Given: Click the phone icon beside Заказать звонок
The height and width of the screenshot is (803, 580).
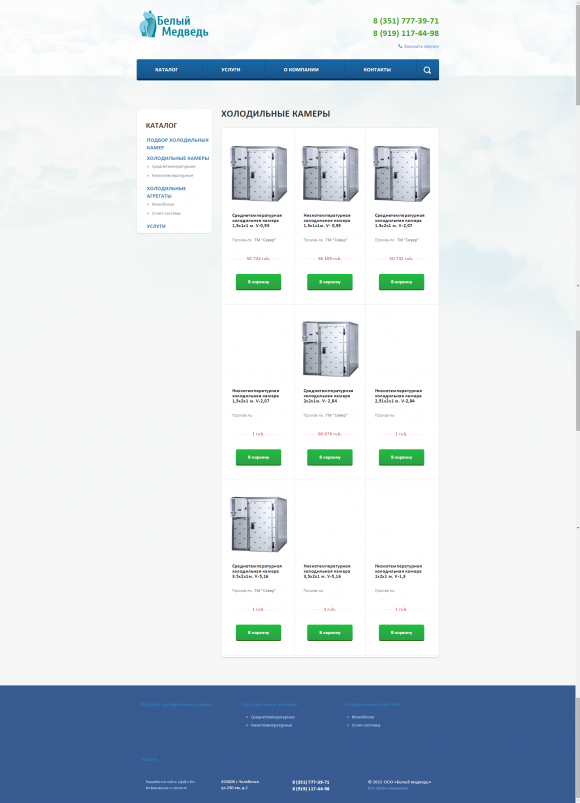Looking at the screenshot, I should [400, 46].
